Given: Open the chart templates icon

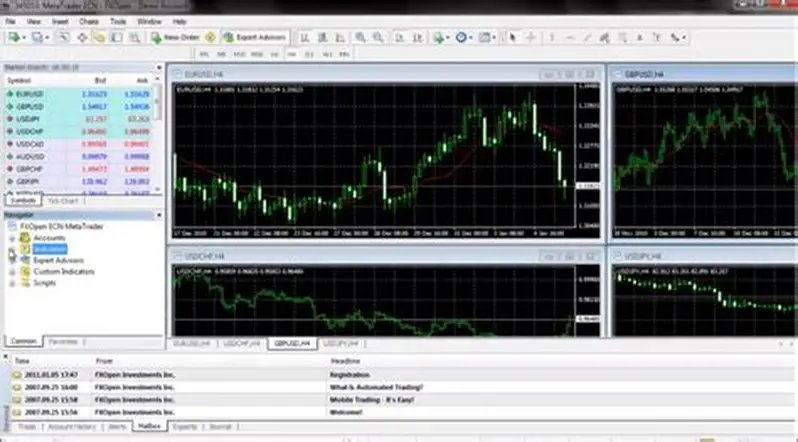Looking at the screenshot, I should [484, 37].
